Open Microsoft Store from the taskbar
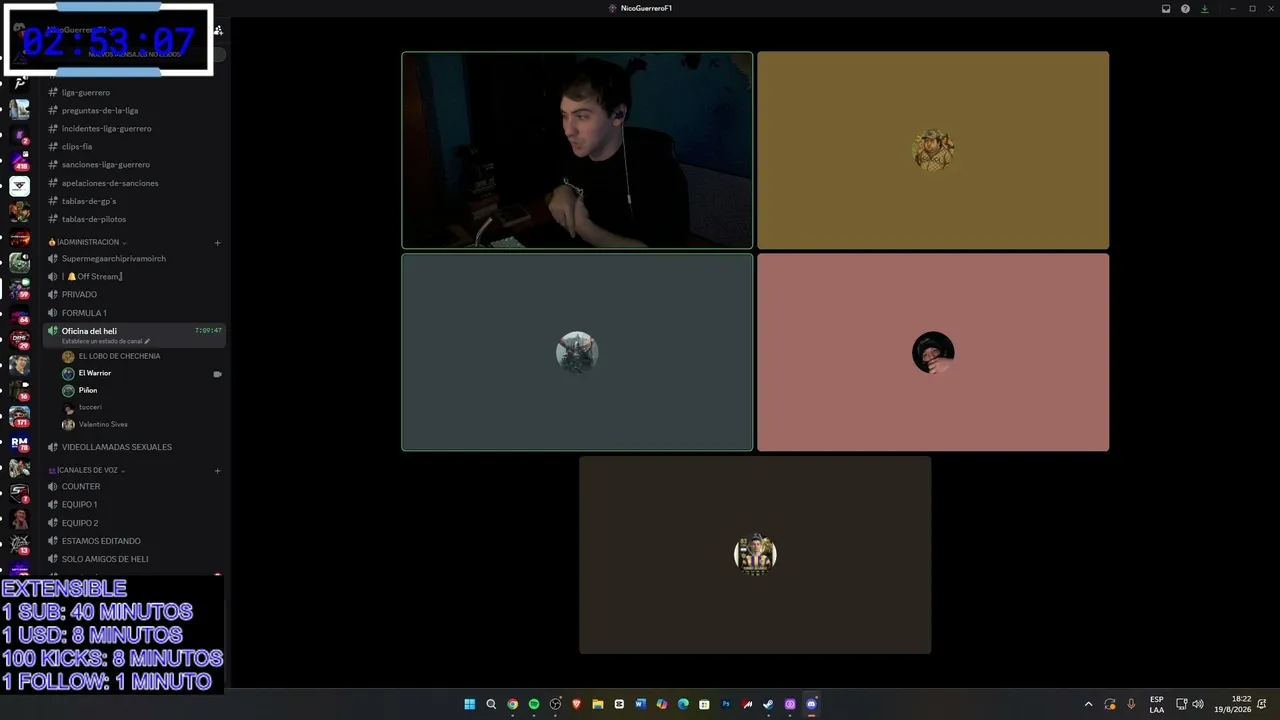Image resolution: width=1280 pixels, height=720 pixels. 704,704
